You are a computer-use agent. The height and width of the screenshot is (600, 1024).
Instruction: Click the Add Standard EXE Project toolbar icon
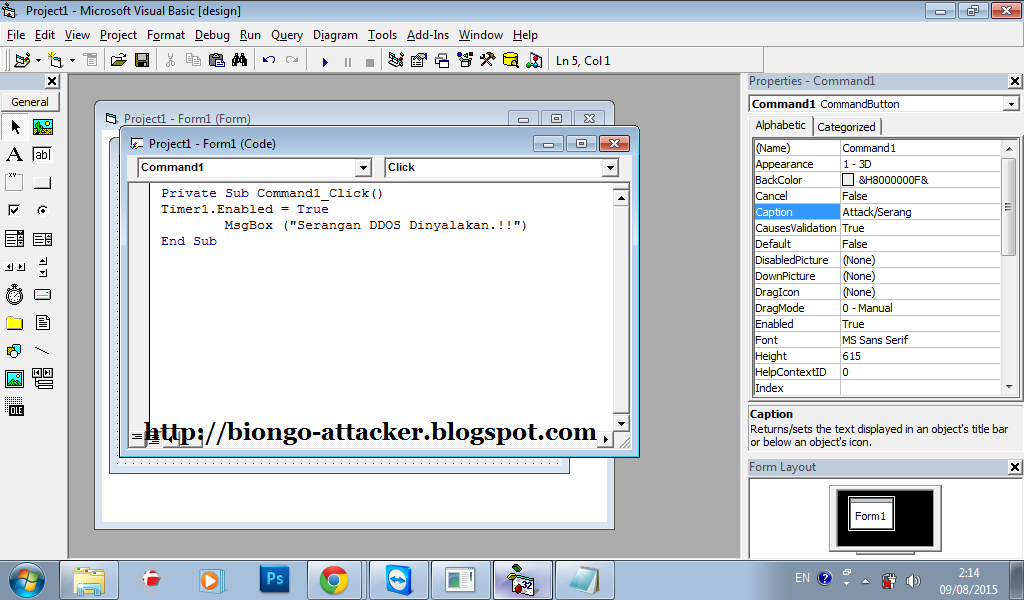click(x=22, y=61)
